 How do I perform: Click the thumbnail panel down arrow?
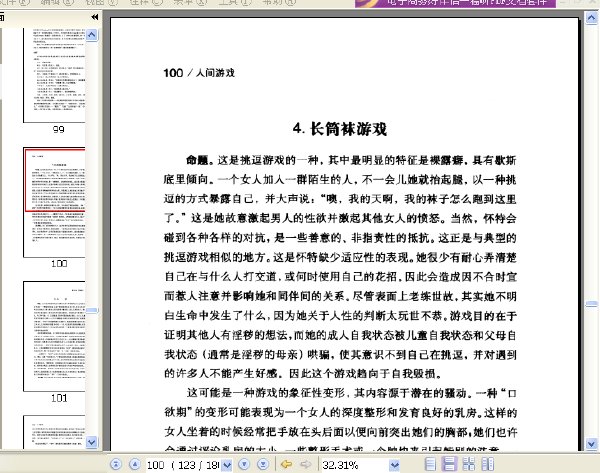(x=91, y=442)
